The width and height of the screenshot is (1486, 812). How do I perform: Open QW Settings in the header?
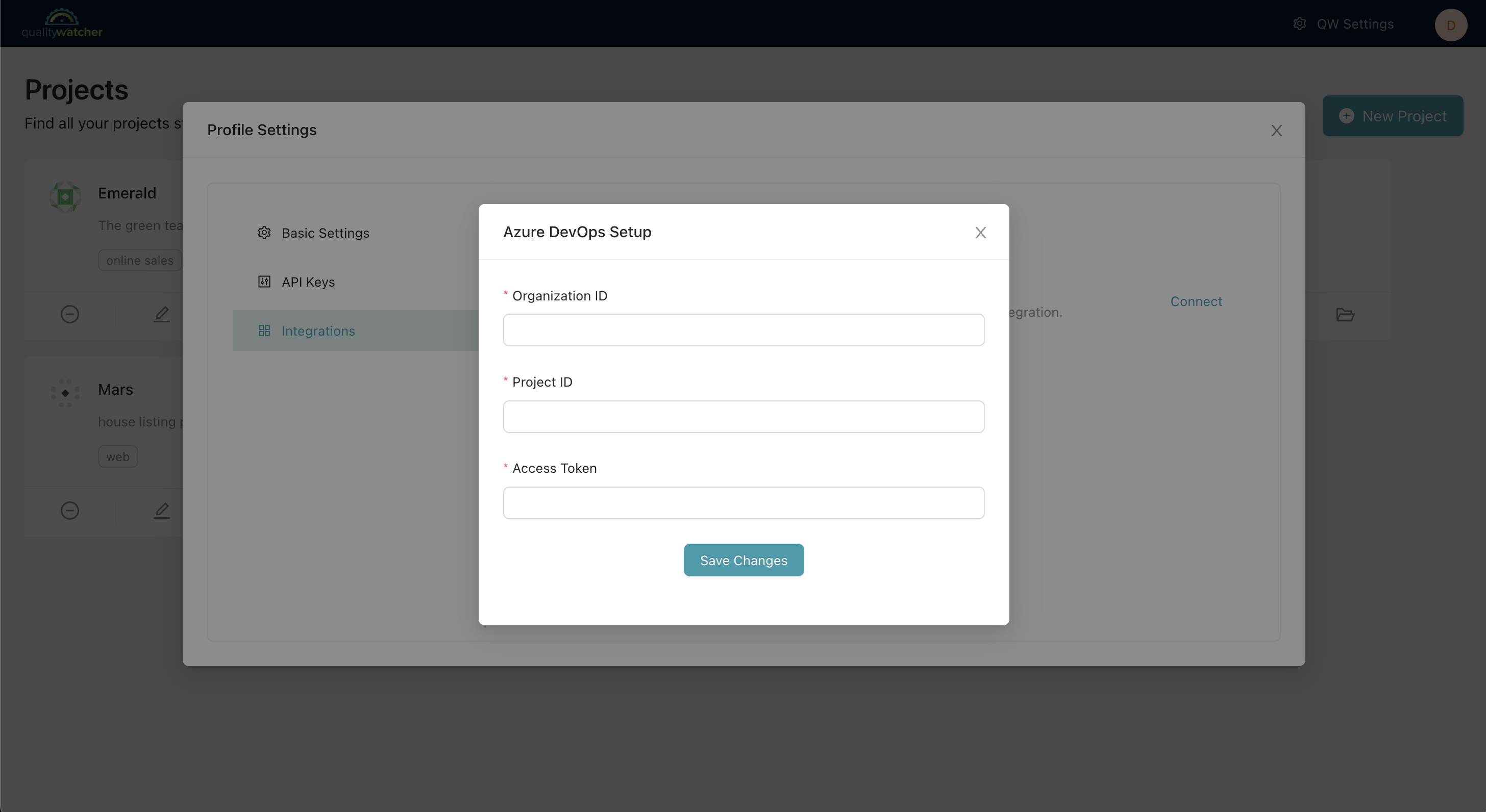1344,23
